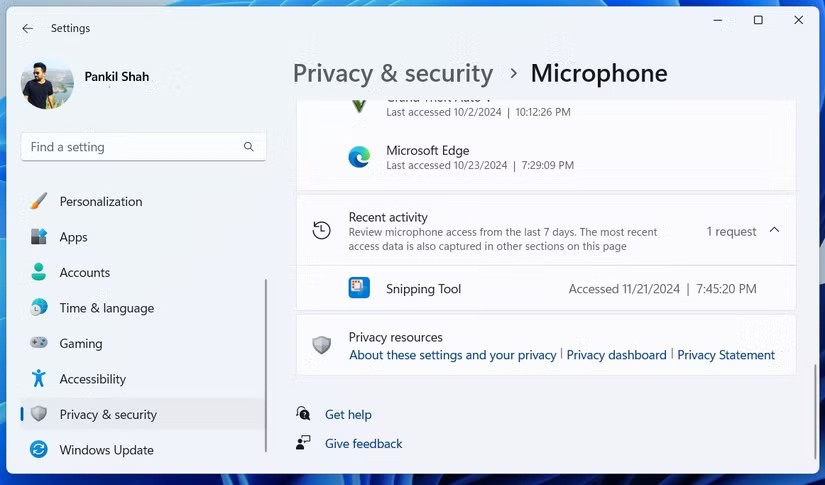825x485 pixels.
Task: Open the Privacy Statement link
Action: (726, 355)
